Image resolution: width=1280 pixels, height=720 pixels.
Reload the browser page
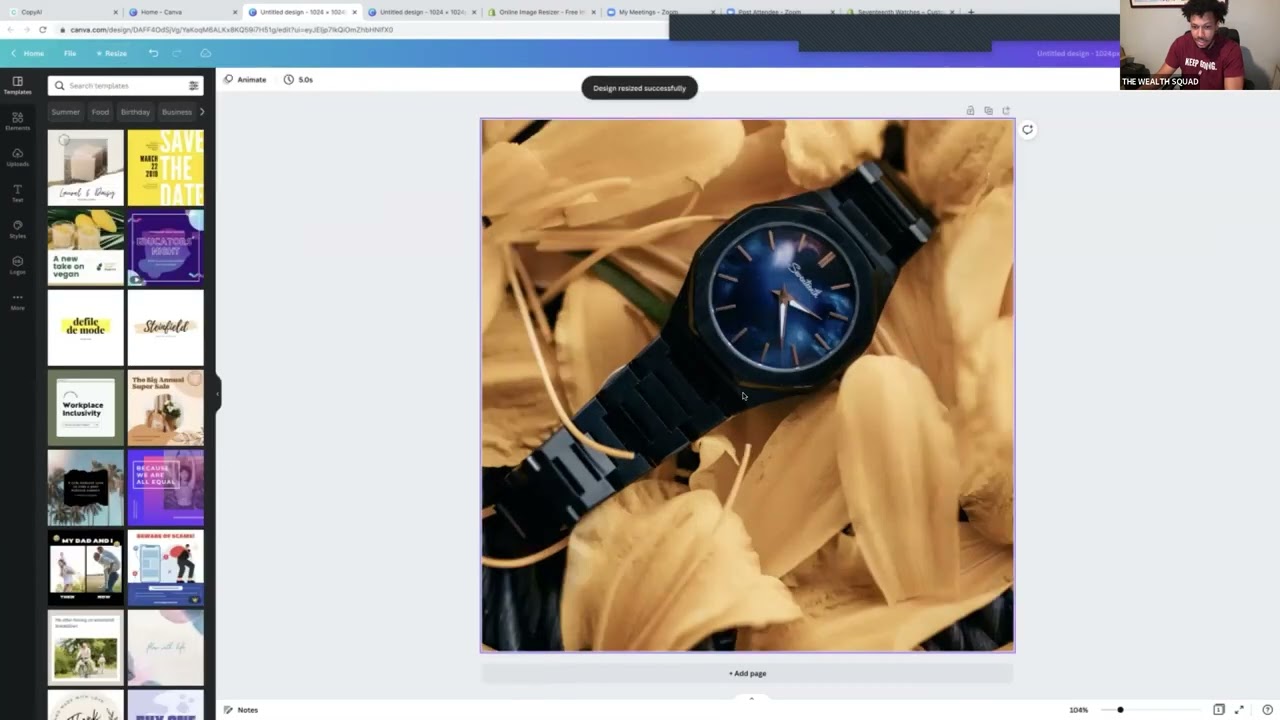pyautogui.click(x=43, y=30)
